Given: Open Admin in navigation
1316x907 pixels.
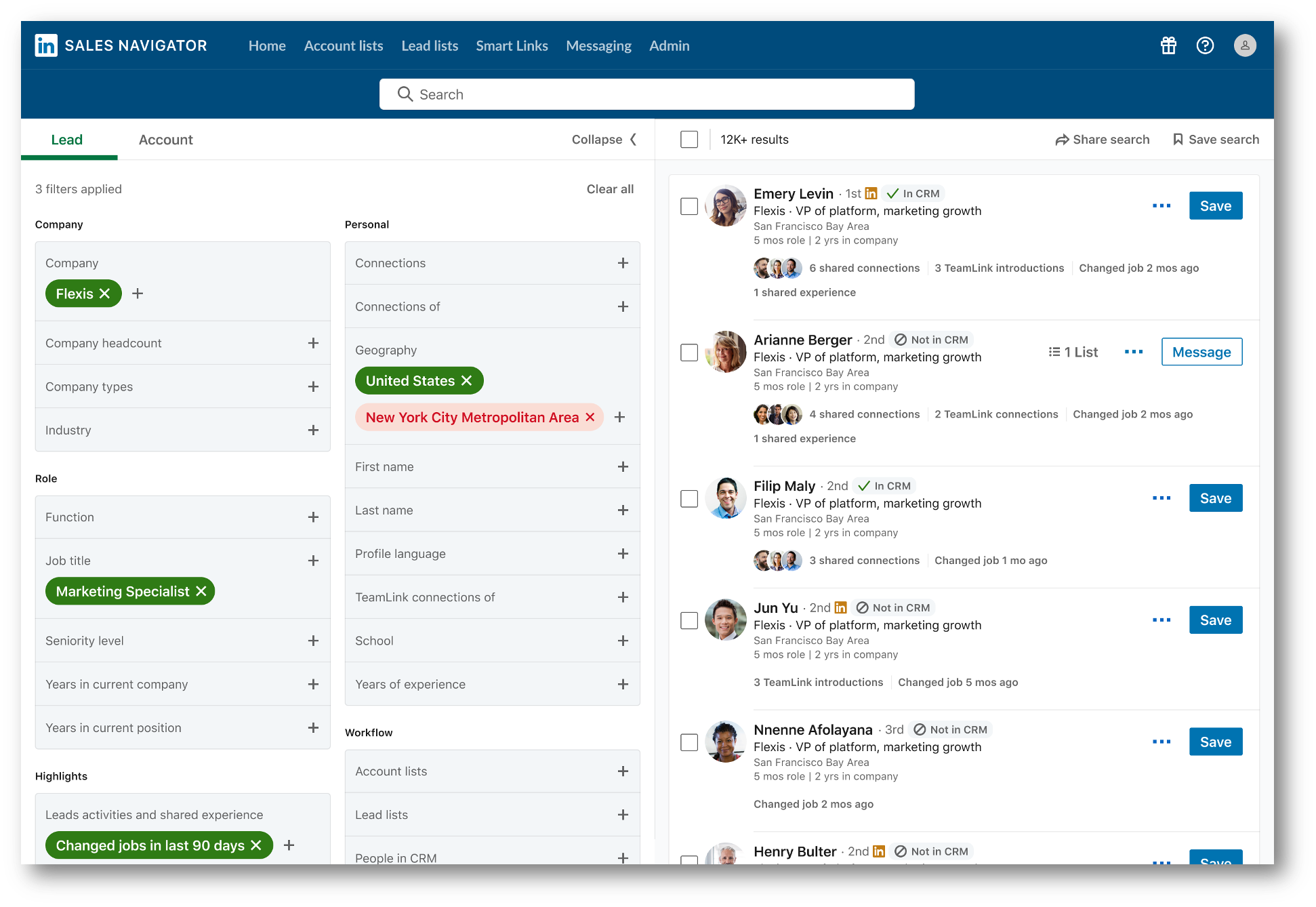Looking at the screenshot, I should click(669, 45).
